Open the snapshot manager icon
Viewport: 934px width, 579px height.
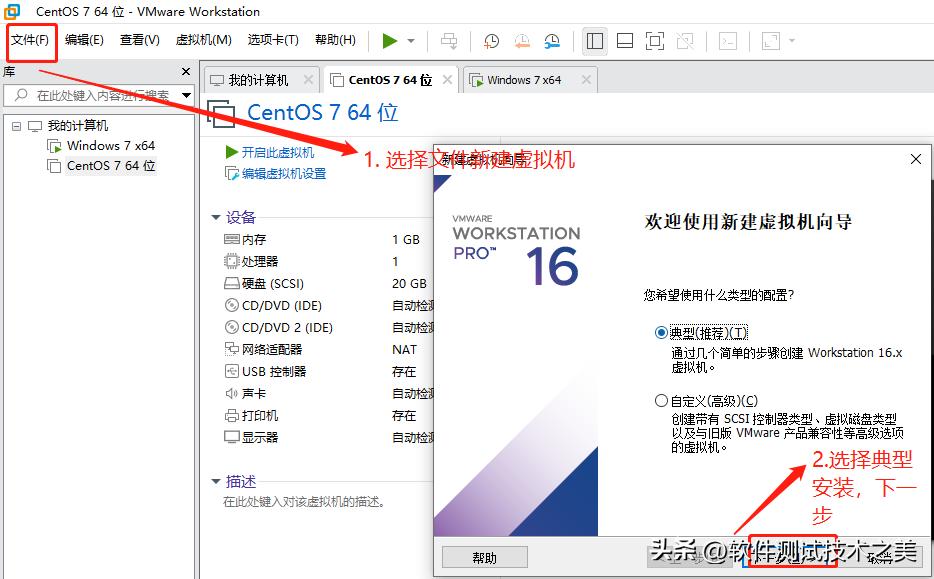[551, 41]
